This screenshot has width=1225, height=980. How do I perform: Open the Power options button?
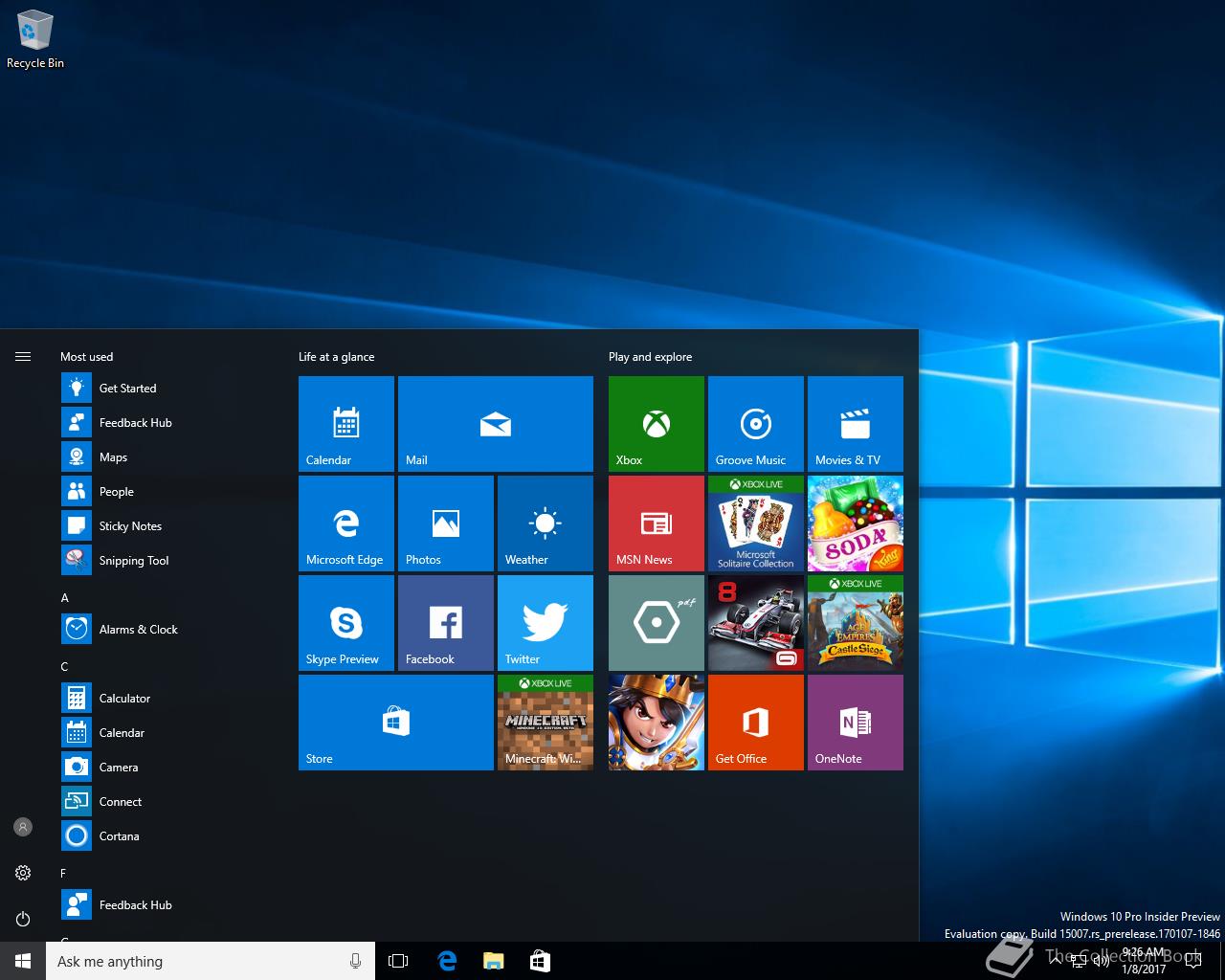[23, 919]
